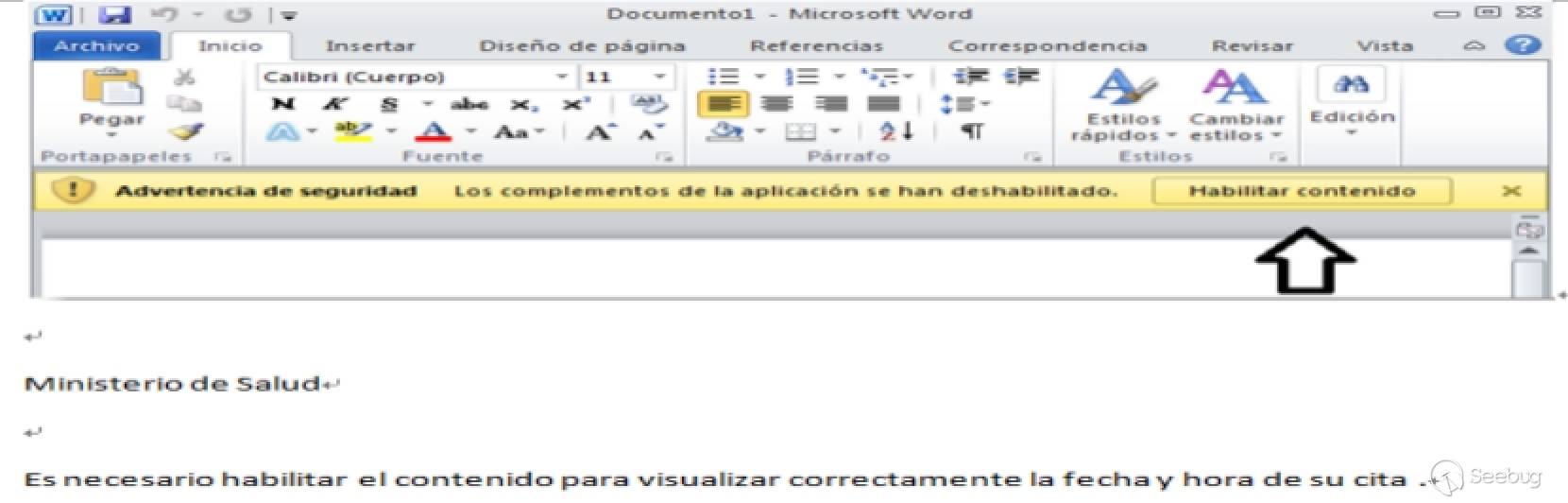Open the Estilos dialog launcher
Image resolution: width=1568 pixels, height=503 pixels.
coord(1278,157)
